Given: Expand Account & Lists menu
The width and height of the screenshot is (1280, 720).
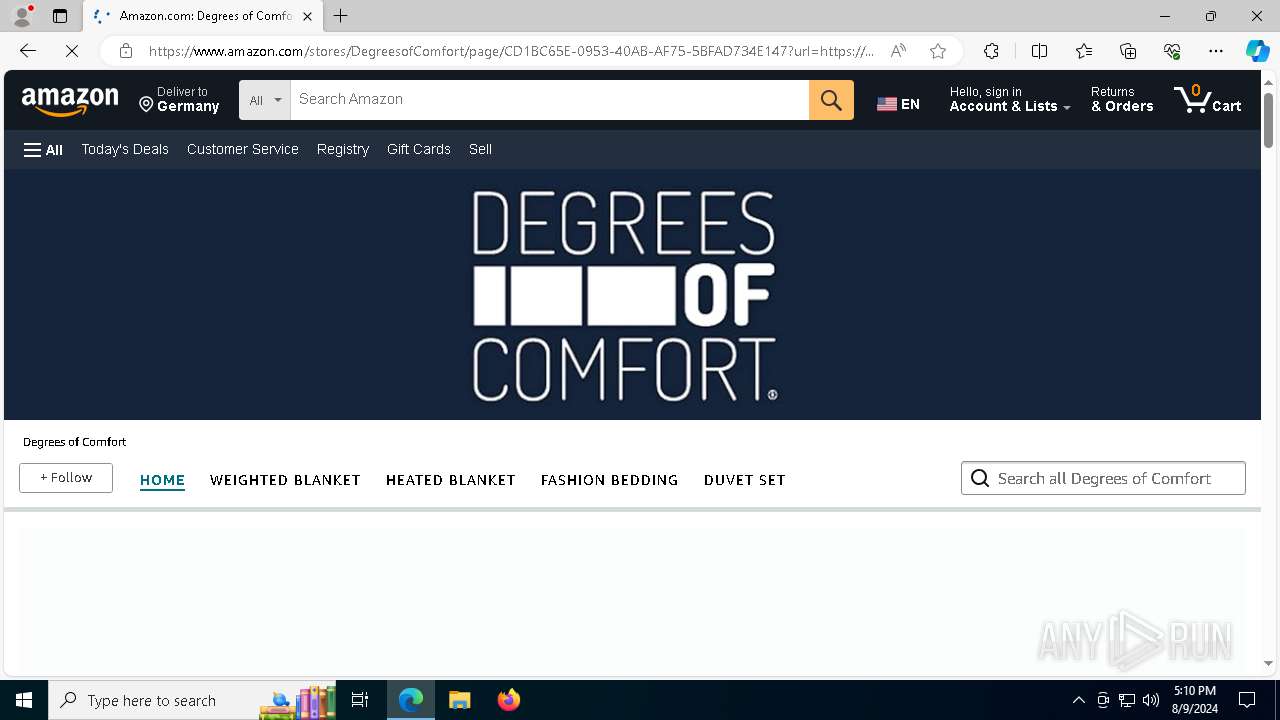Looking at the screenshot, I should [x=1009, y=99].
